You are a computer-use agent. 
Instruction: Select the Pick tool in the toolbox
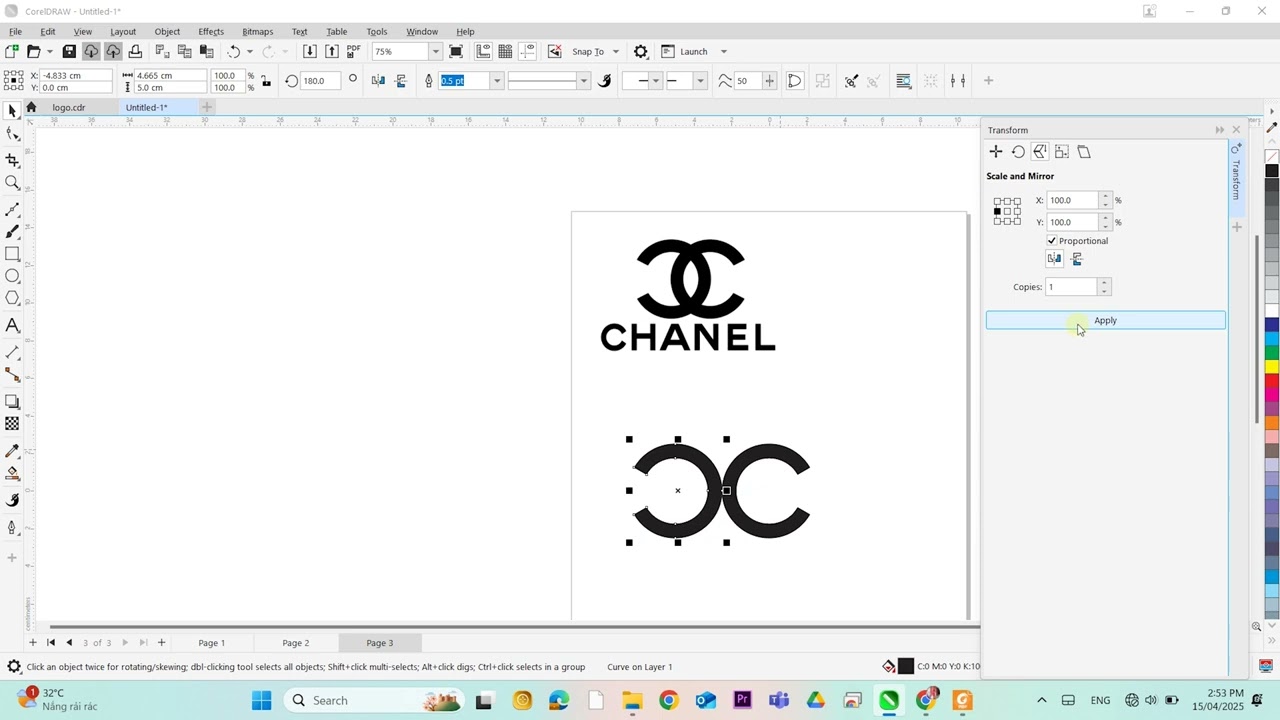(x=12, y=111)
